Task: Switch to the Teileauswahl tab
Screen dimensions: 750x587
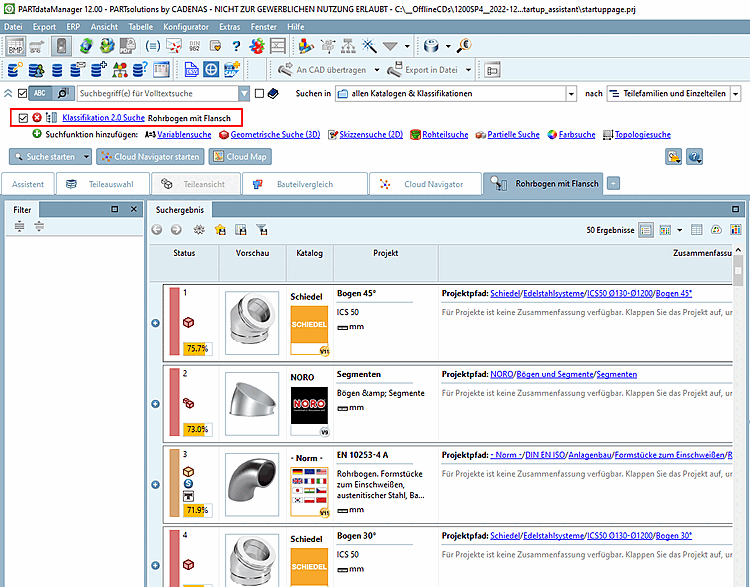Action: pos(102,184)
